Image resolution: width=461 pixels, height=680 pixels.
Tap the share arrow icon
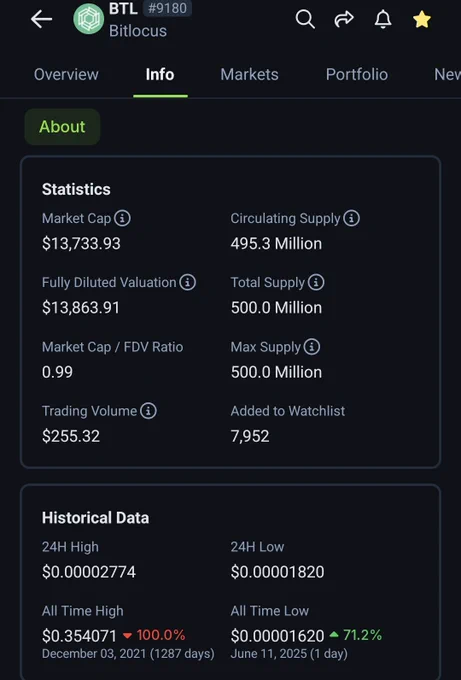click(344, 20)
